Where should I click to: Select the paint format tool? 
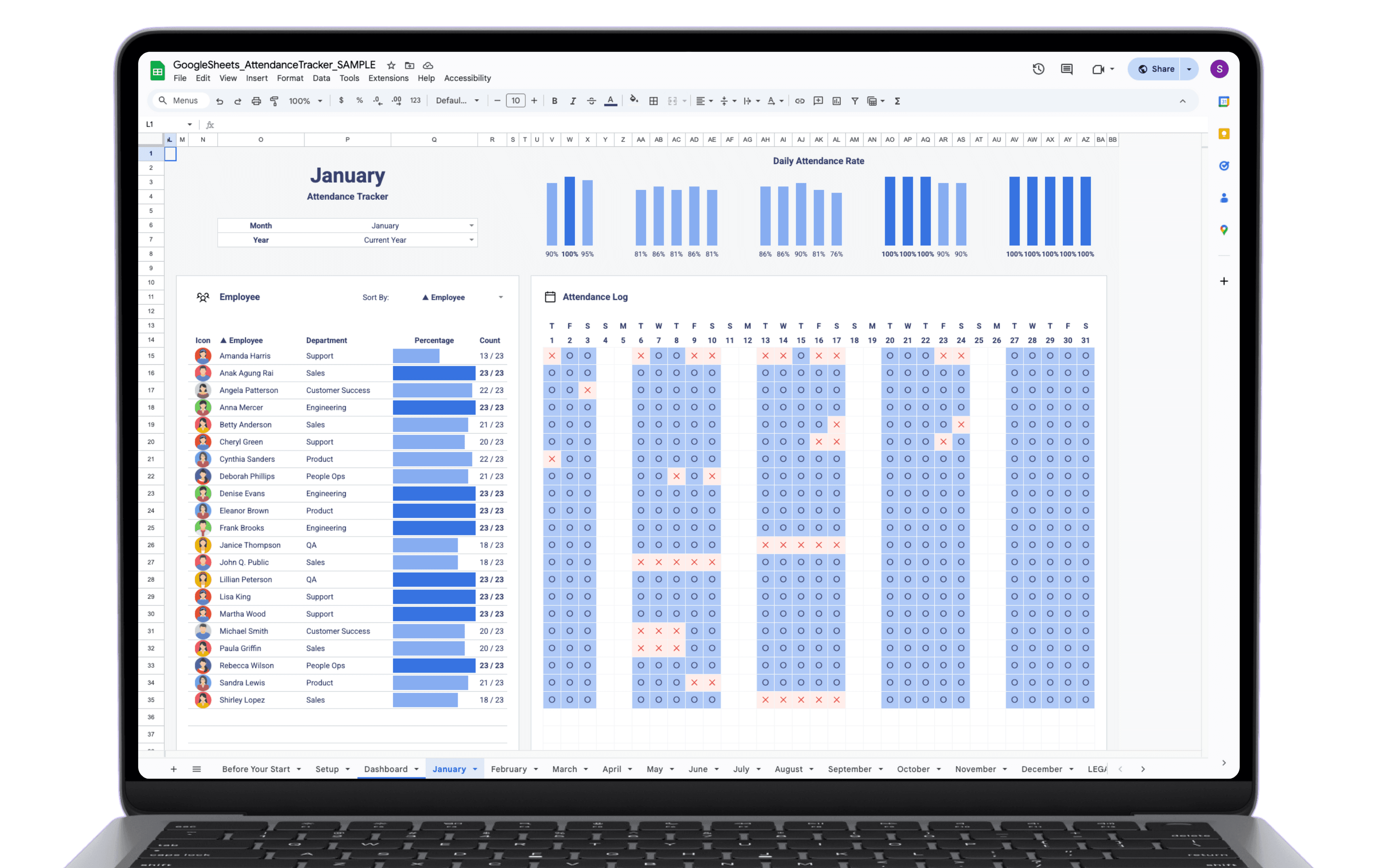[x=275, y=101]
